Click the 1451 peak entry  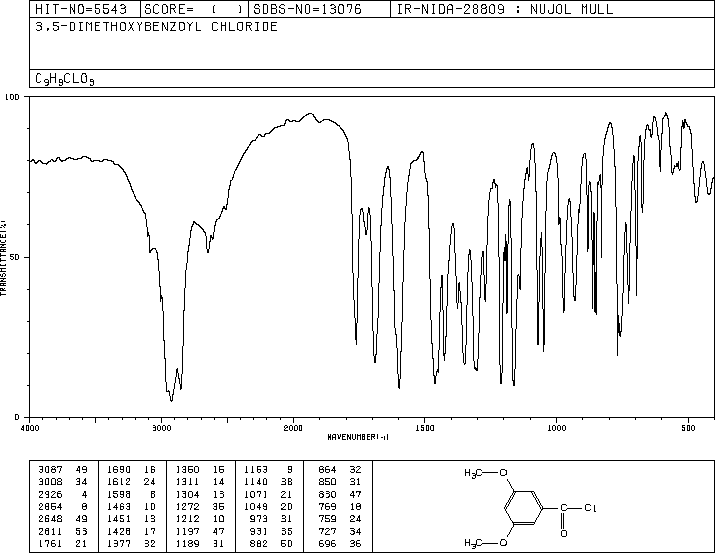(x=131, y=519)
